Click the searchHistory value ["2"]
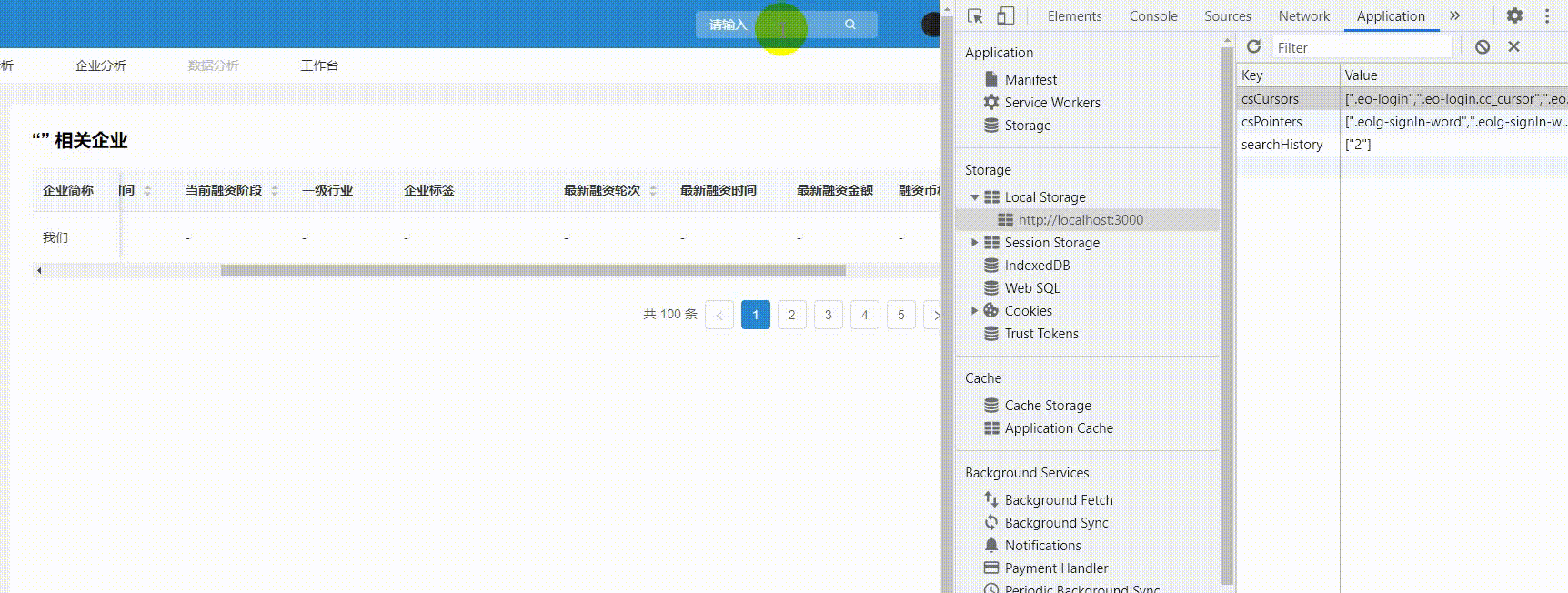The height and width of the screenshot is (593, 1568). pyautogui.click(x=1358, y=145)
